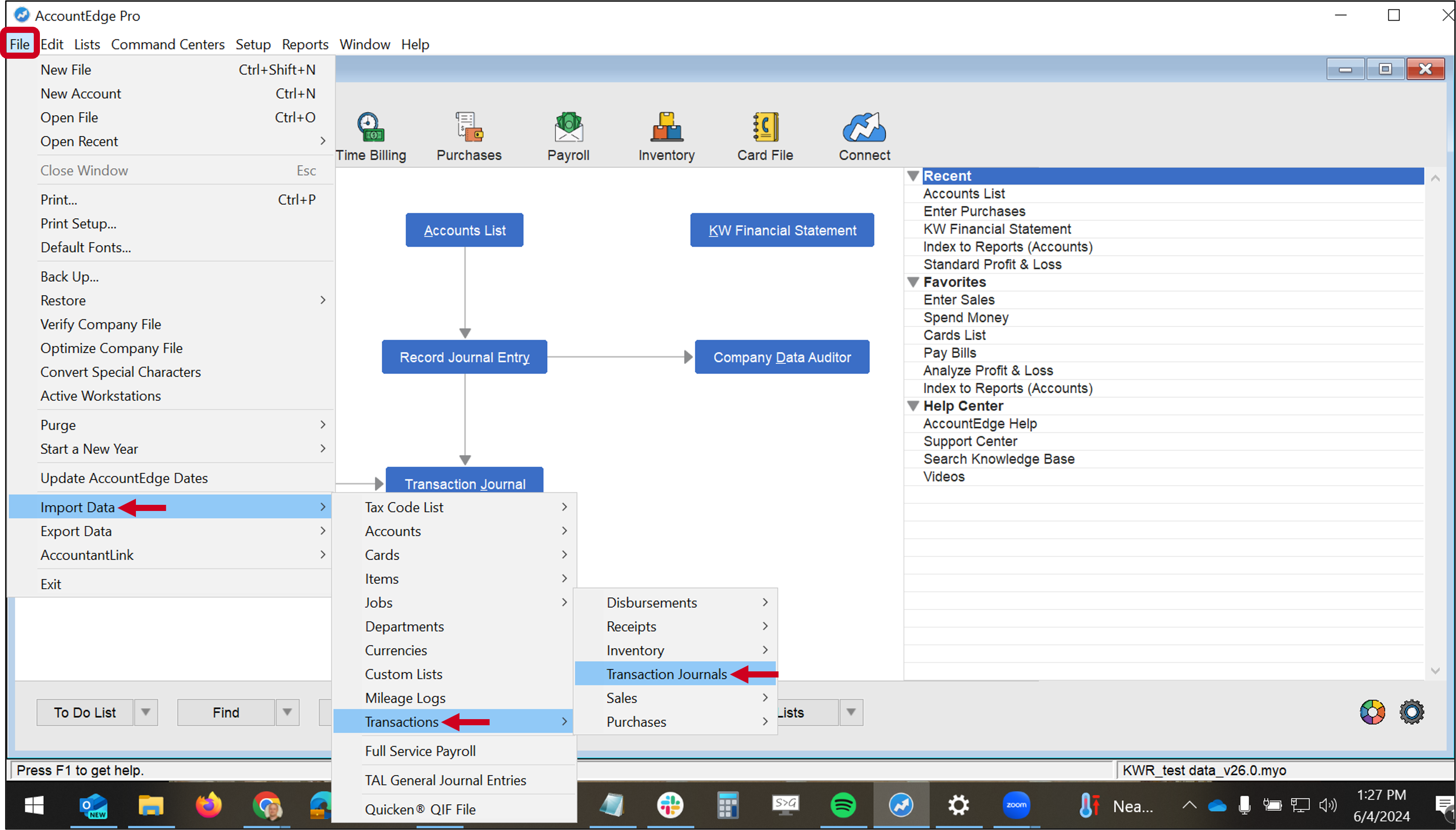The image size is (1456, 830).
Task: Open the Payroll command center
Action: tap(568, 136)
